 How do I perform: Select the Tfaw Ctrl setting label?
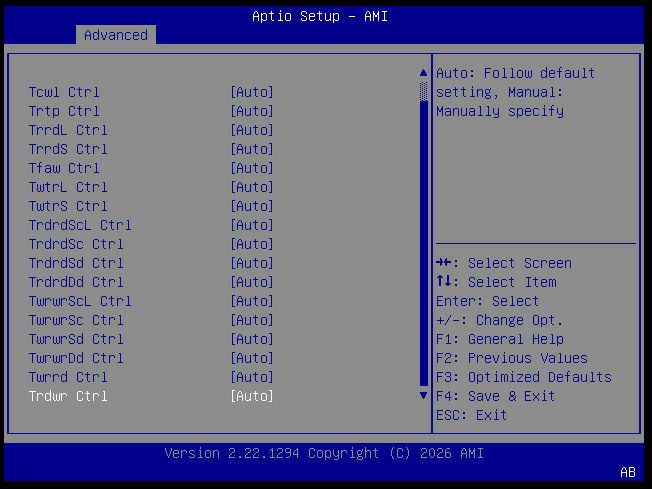[64, 168]
